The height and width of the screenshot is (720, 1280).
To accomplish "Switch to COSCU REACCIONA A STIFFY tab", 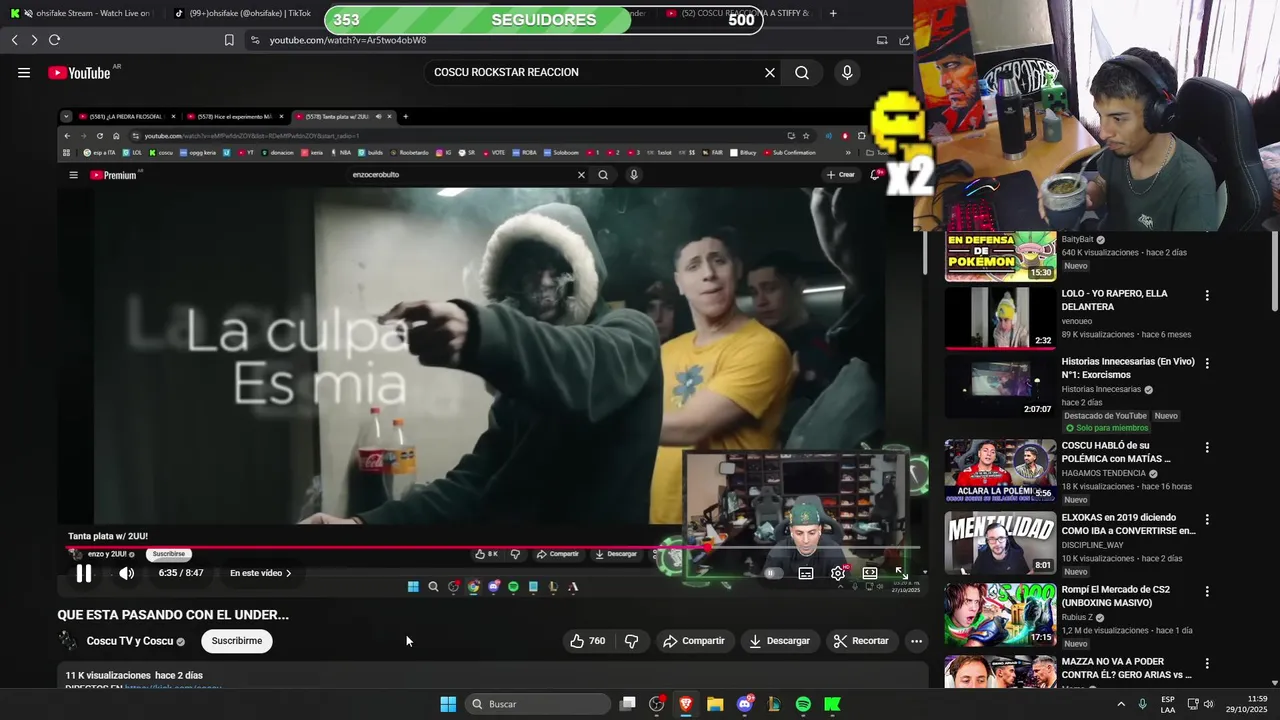I will pos(738,13).
